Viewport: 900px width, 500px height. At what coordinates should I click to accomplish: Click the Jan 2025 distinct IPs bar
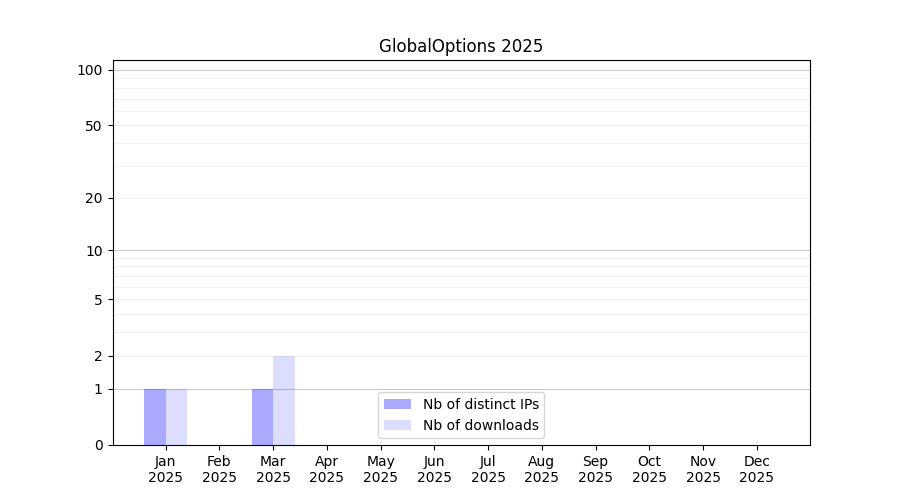click(x=155, y=417)
